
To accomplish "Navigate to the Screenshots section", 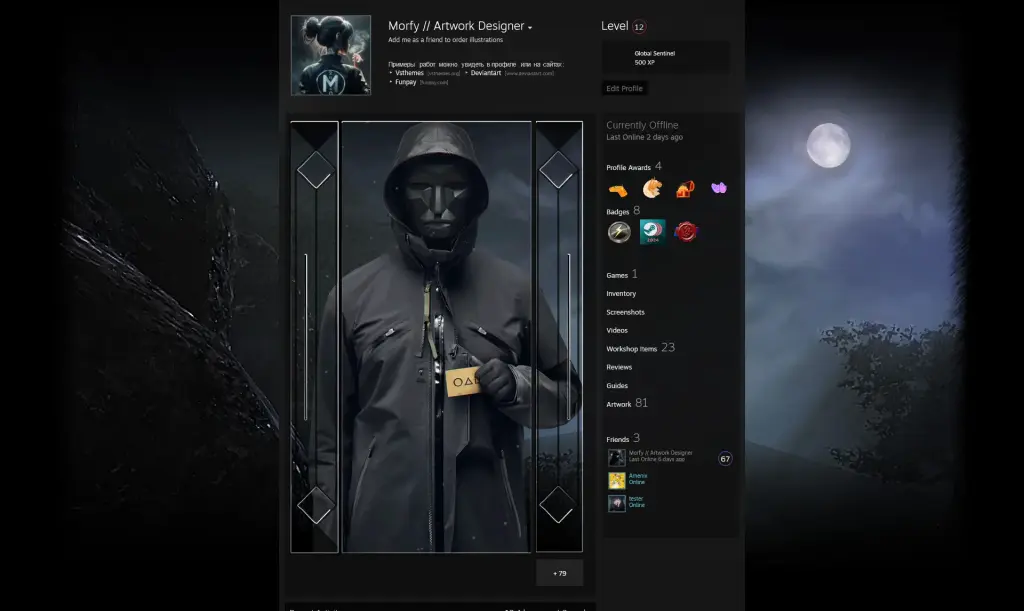I will (x=624, y=311).
